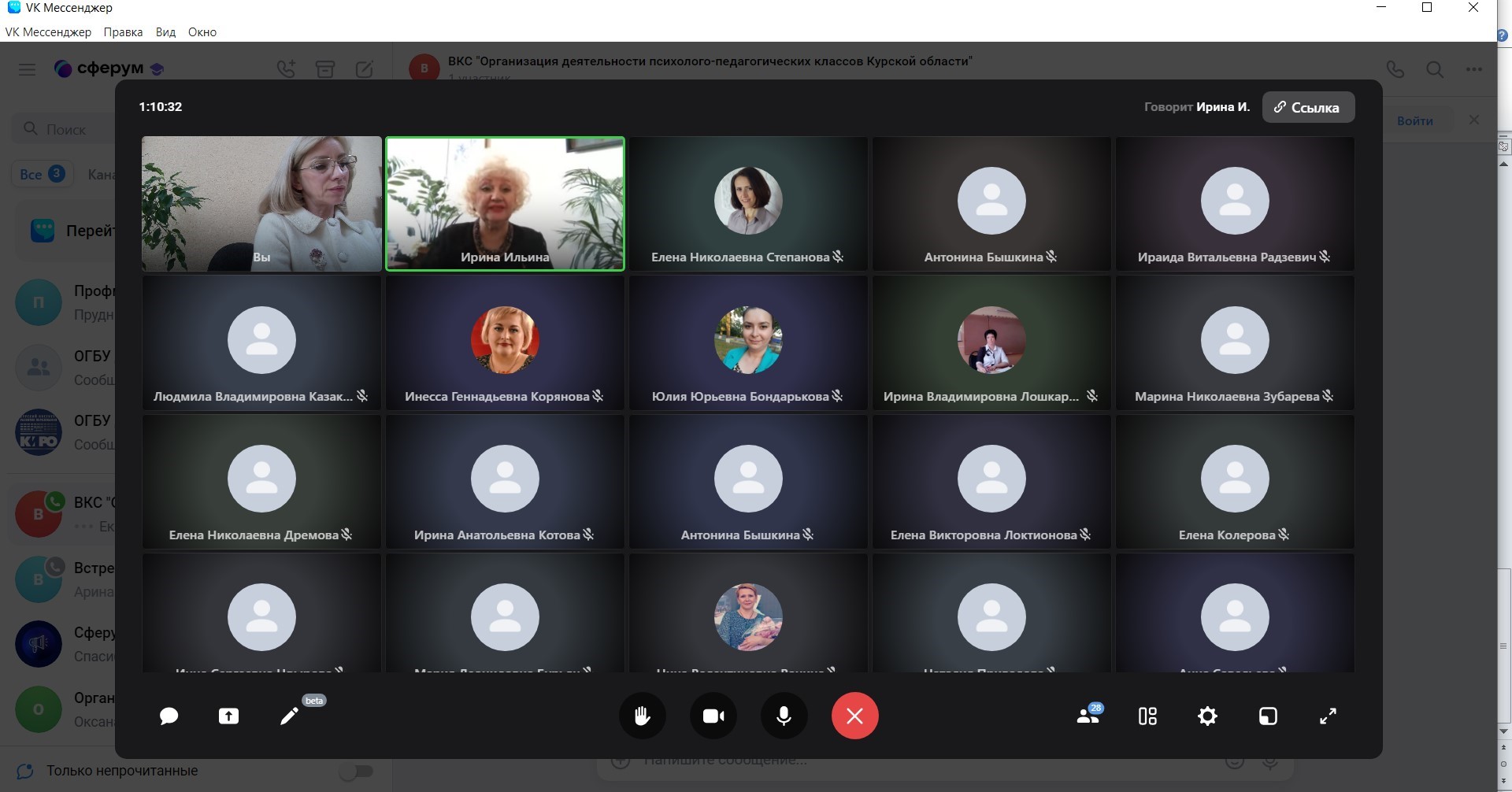Copy the call link with Ссылка button
The width and height of the screenshot is (1512, 792).
point(1308,107)
